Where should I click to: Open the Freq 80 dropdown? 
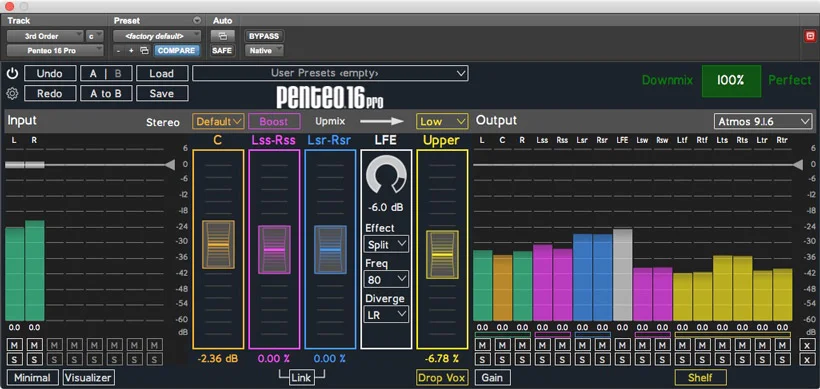pyautogui.click(x=386, y=280)
